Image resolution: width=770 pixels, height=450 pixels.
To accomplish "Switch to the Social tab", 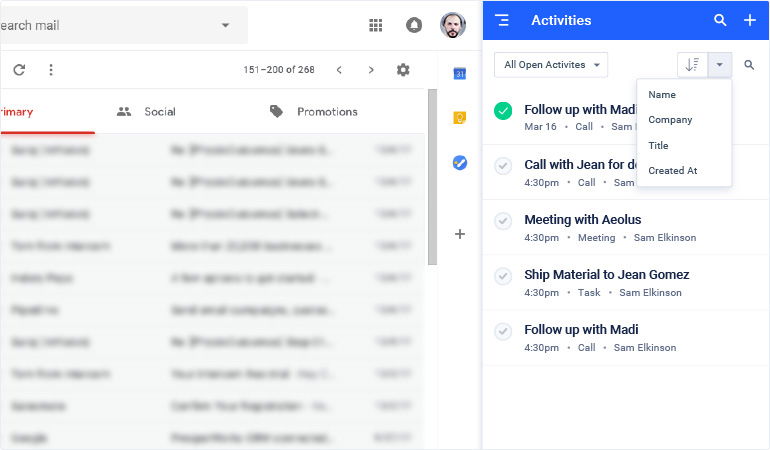I will click(x=146, y=112).
